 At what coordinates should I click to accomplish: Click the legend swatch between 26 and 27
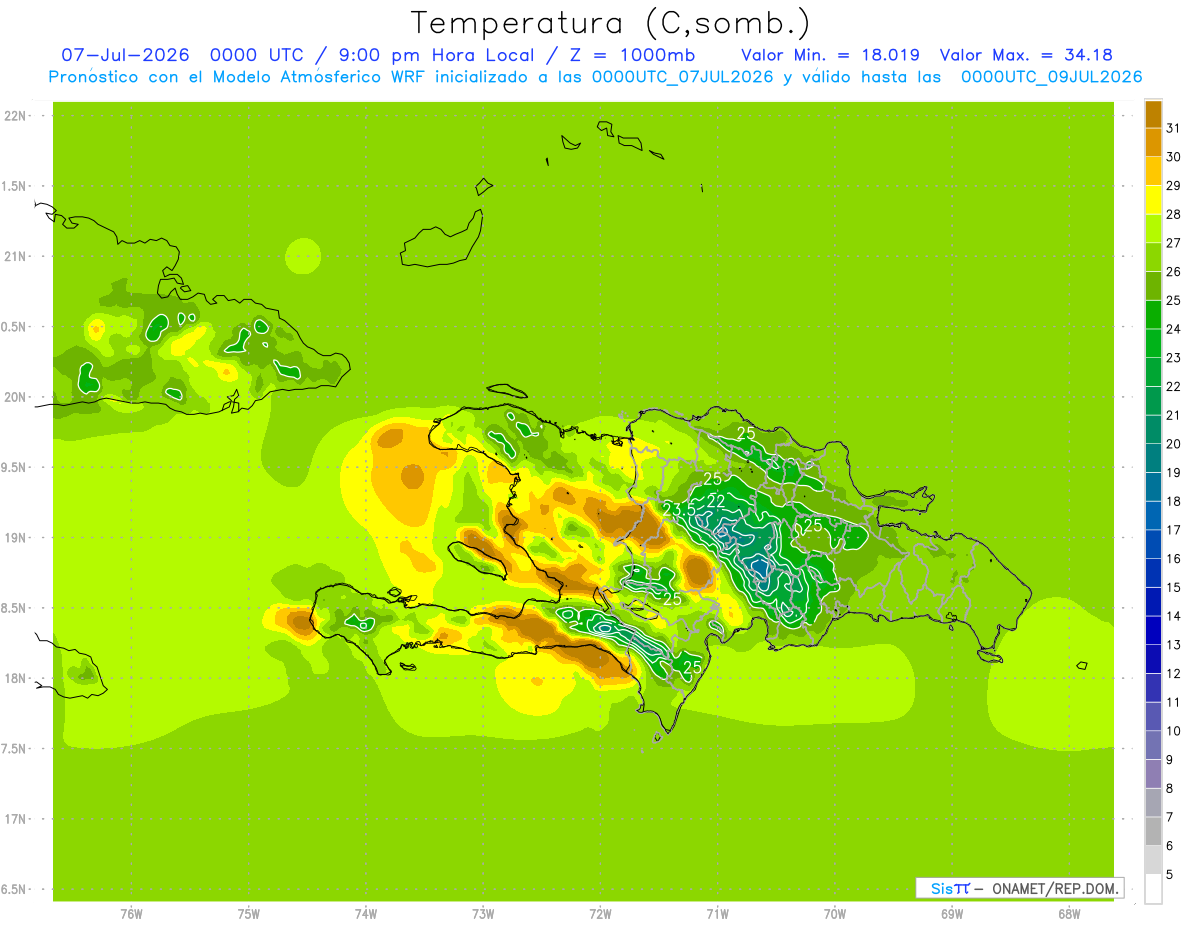(1153, 257)
